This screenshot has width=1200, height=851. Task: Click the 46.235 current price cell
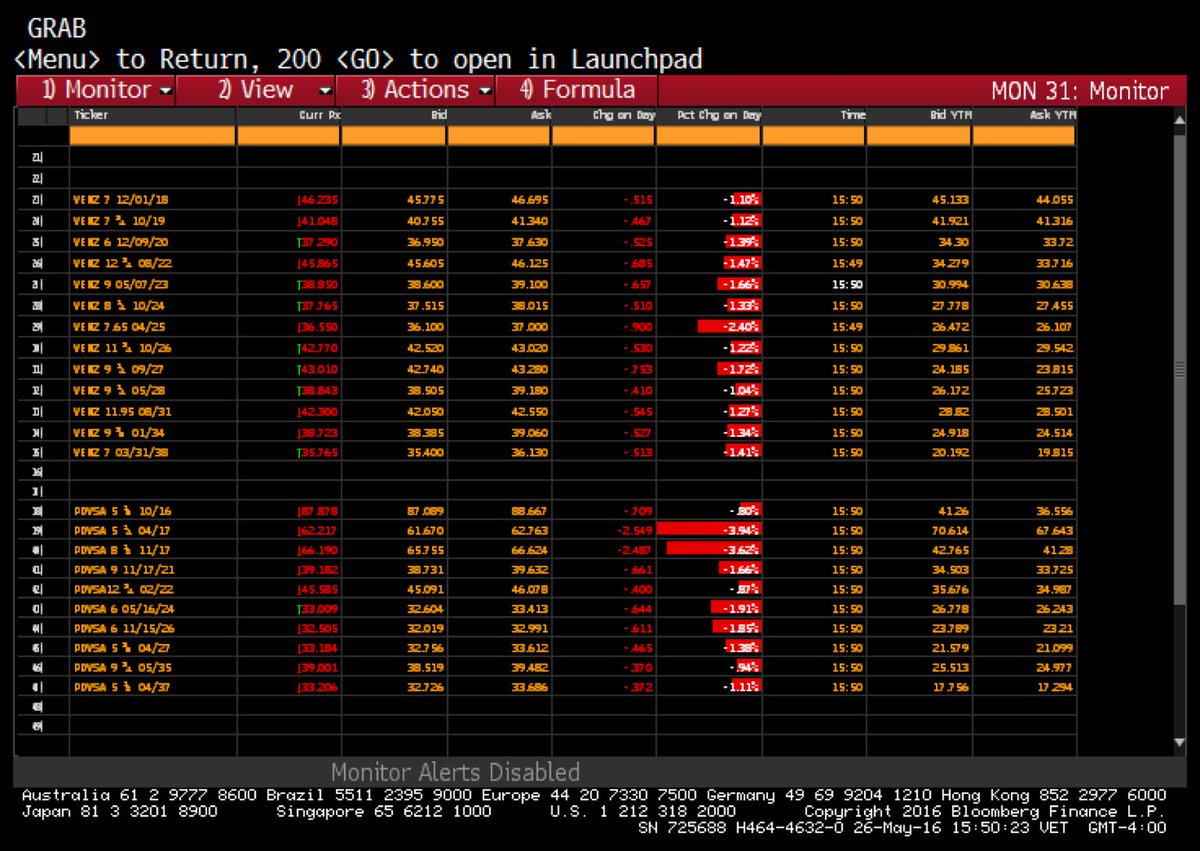click(317, 200)
